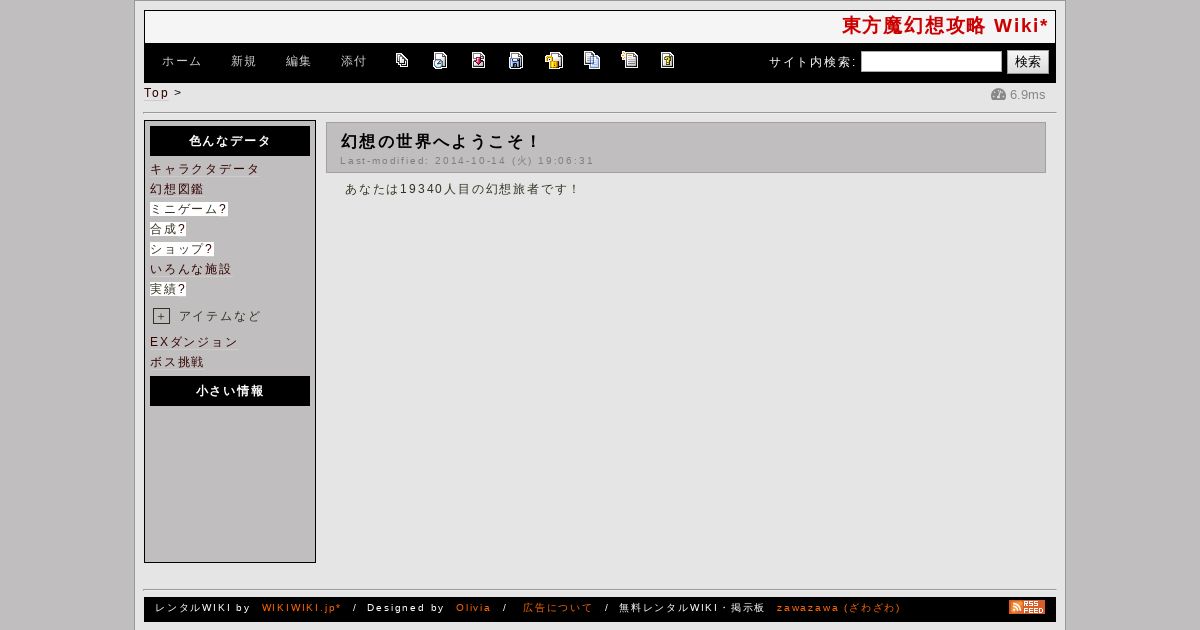Click the stacked pages list icon

(x=402, y=60)
